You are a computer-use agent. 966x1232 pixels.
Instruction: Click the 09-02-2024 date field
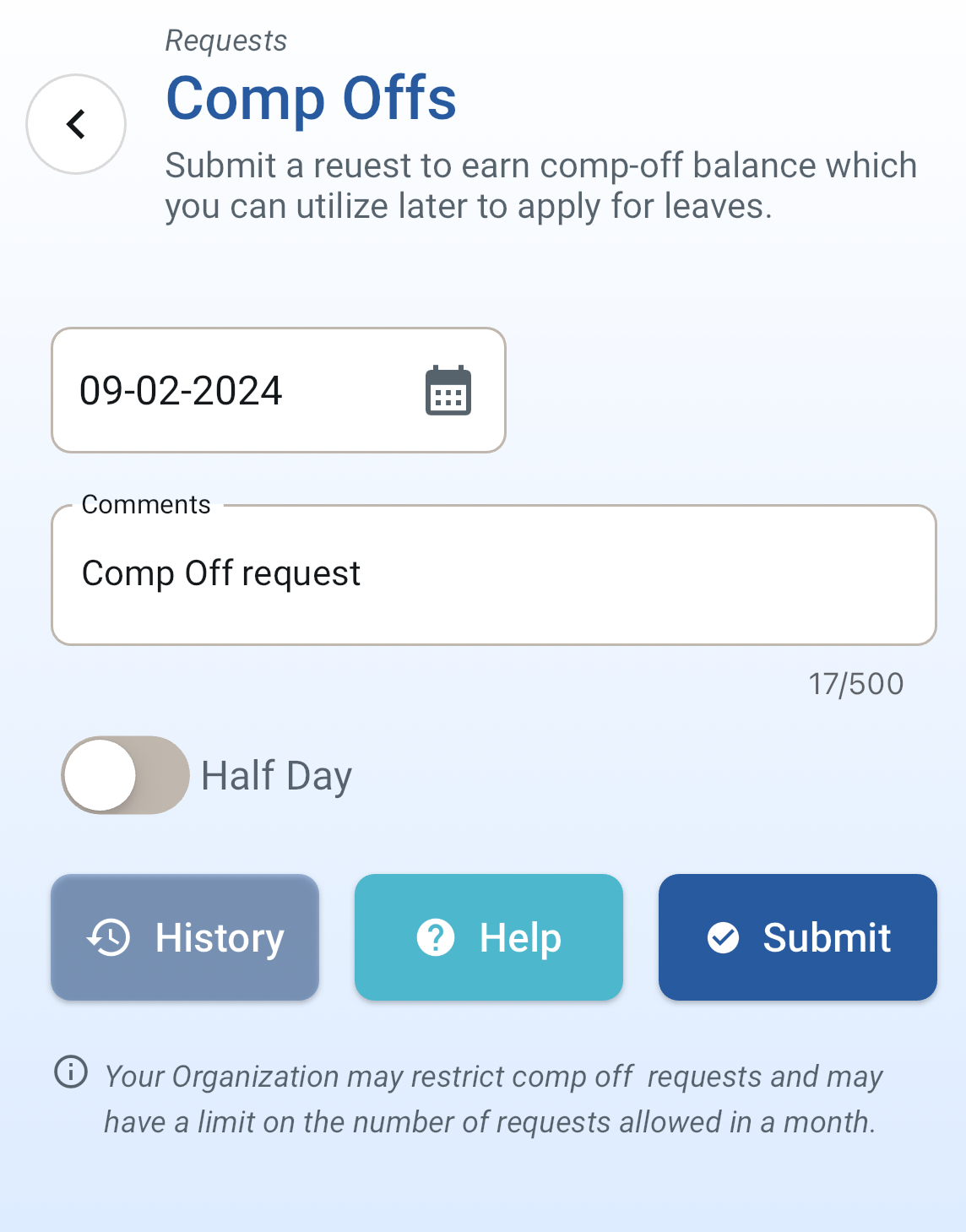click(279, 390)
